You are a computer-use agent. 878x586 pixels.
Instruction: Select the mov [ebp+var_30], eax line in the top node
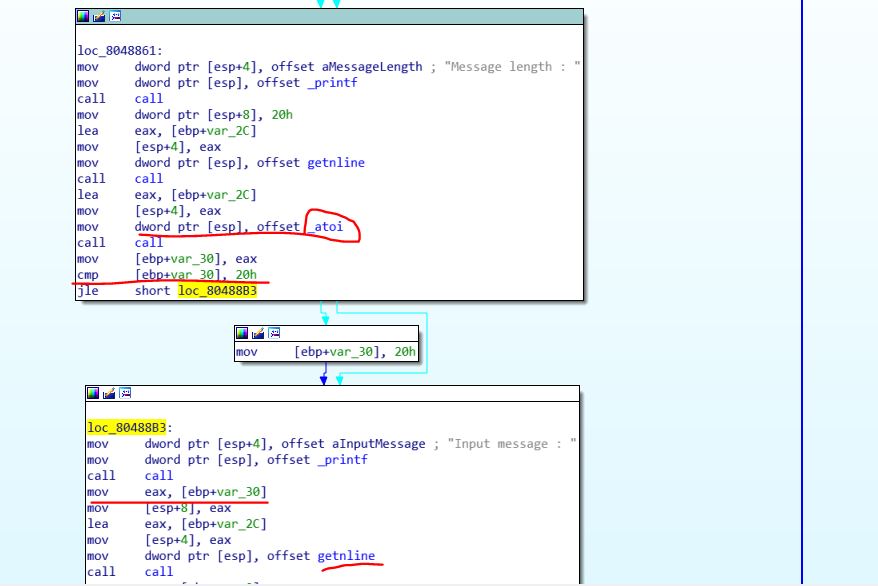coord(167,259)
